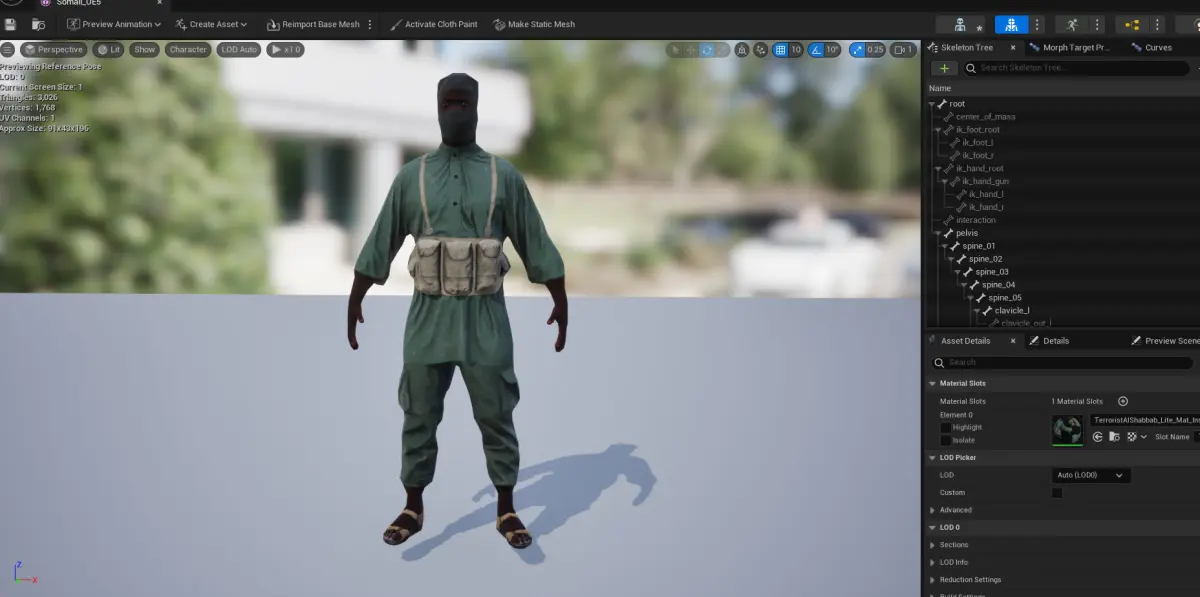Select the pelvis bone
1200x597 pixels.
[967, 233]
